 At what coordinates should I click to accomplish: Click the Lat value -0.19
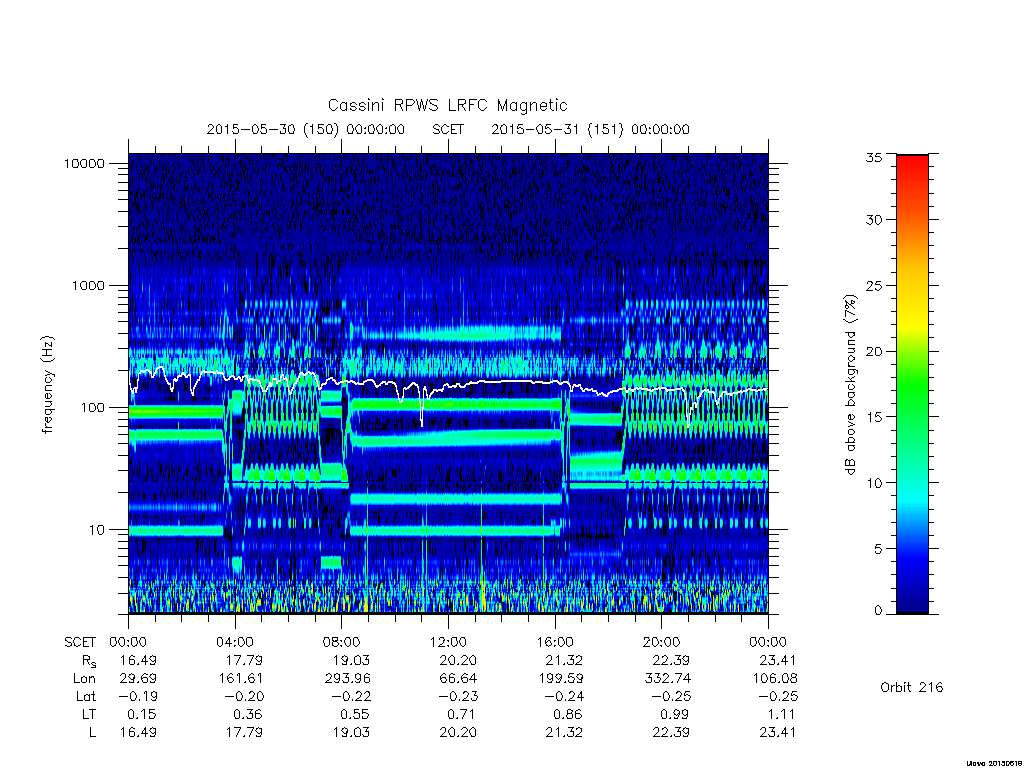point(138,697)
